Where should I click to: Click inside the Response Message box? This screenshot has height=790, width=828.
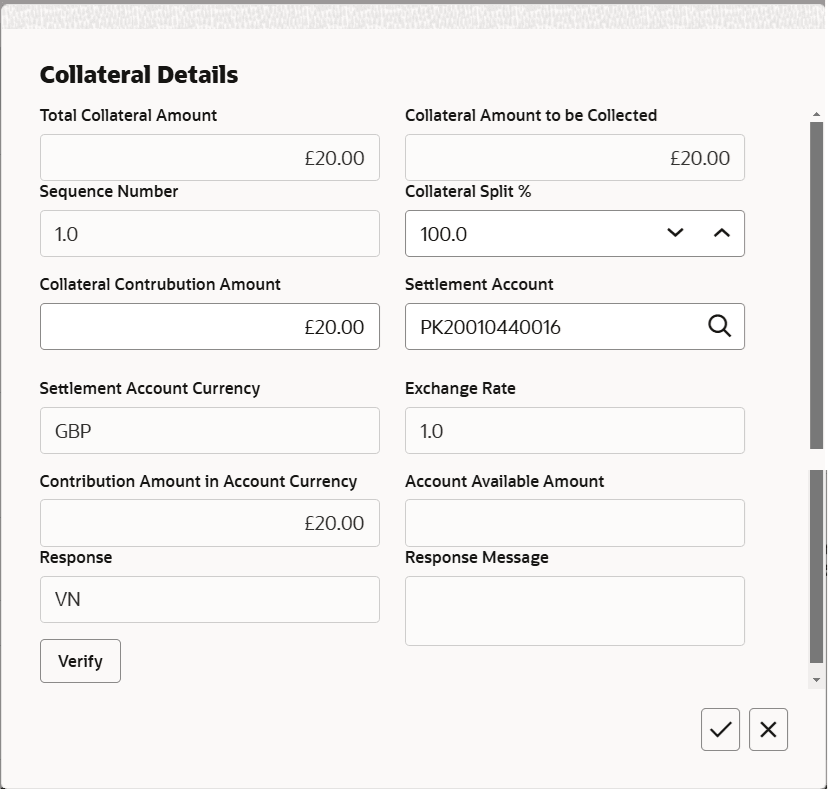pos(574,610)
